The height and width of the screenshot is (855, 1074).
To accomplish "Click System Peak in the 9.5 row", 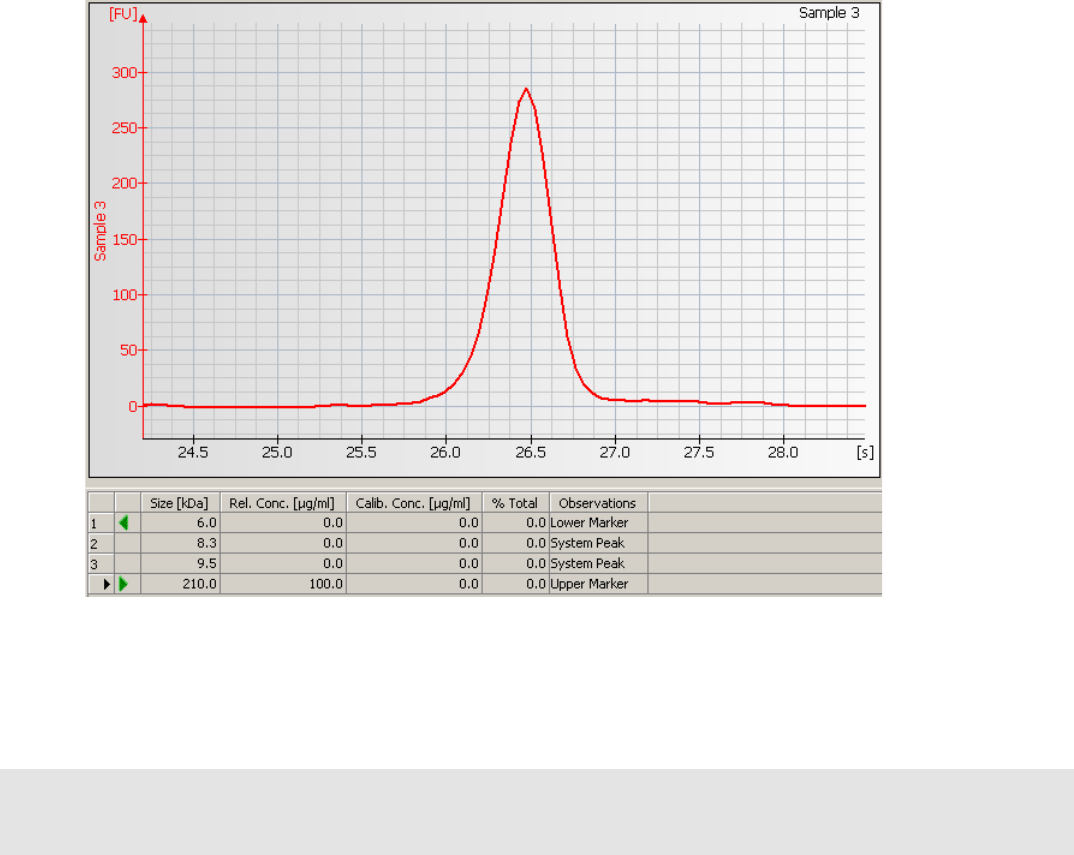I will click(x=598, y=564).
